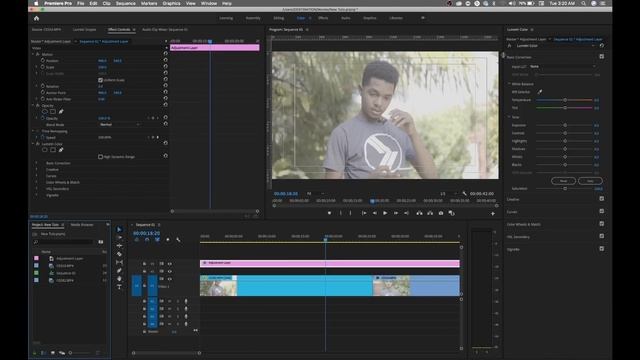The image size is (640, 360).
Task: Expand HSL Secondary in Effect Controls
Action: [36, 189]
